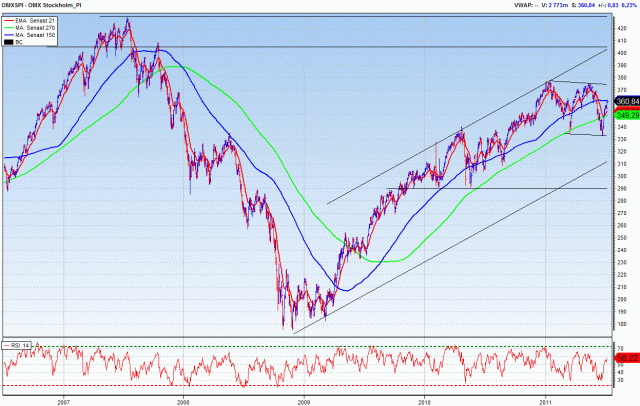Viewport: 640px width, 406px height.
Task: Click the 2009 label on time axis
Action: (x=304, y=401)
